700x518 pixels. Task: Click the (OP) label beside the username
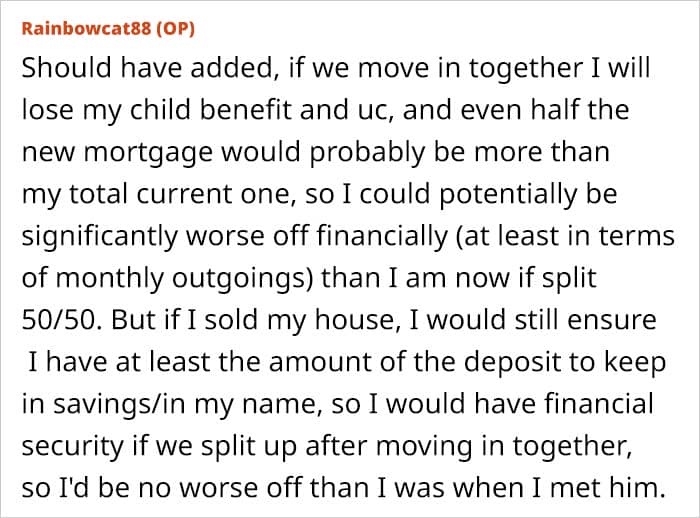(x=173, y=28)
